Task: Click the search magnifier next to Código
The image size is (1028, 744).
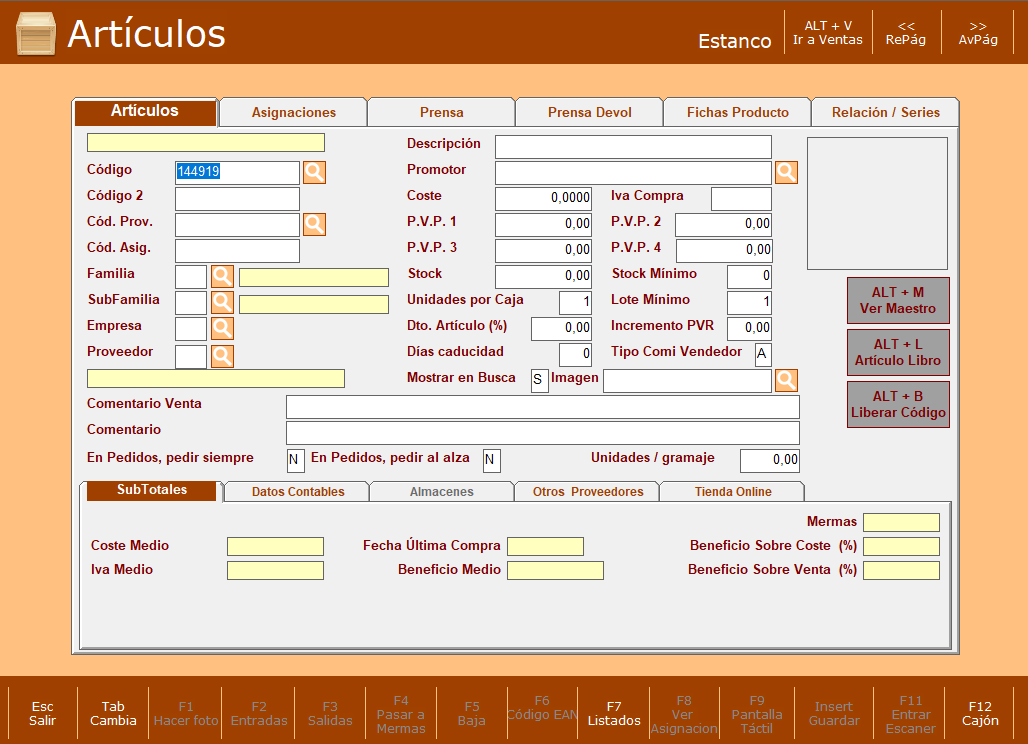Action: [x=315, y=172]
